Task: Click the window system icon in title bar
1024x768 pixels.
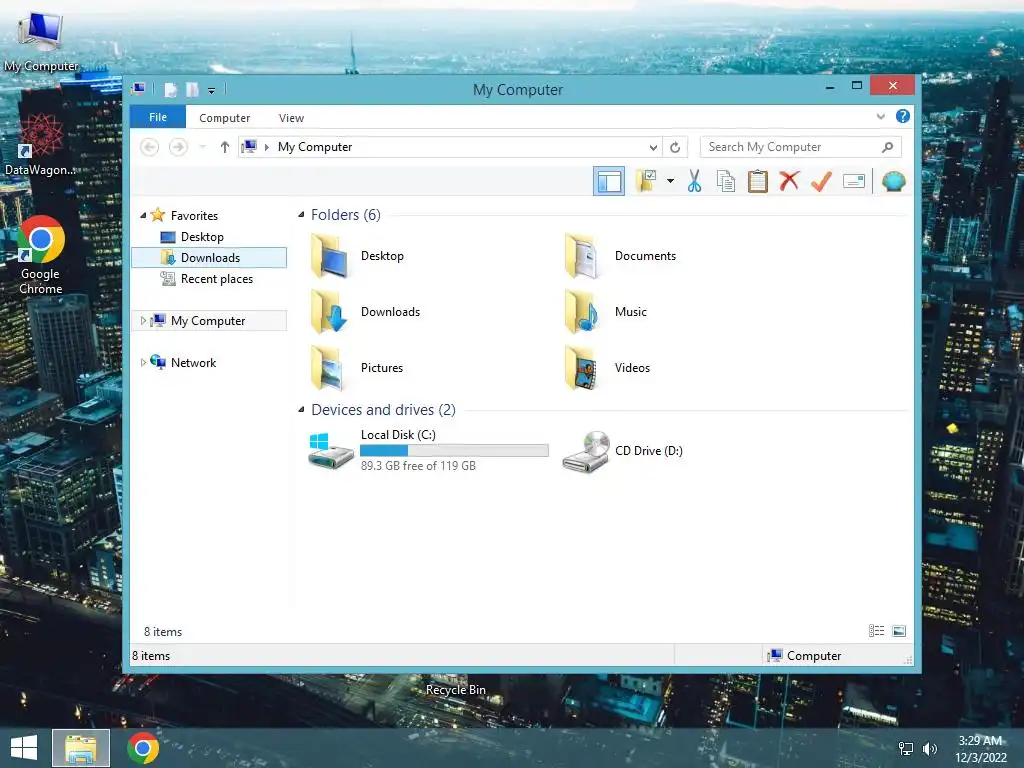Action: point(138,89)
